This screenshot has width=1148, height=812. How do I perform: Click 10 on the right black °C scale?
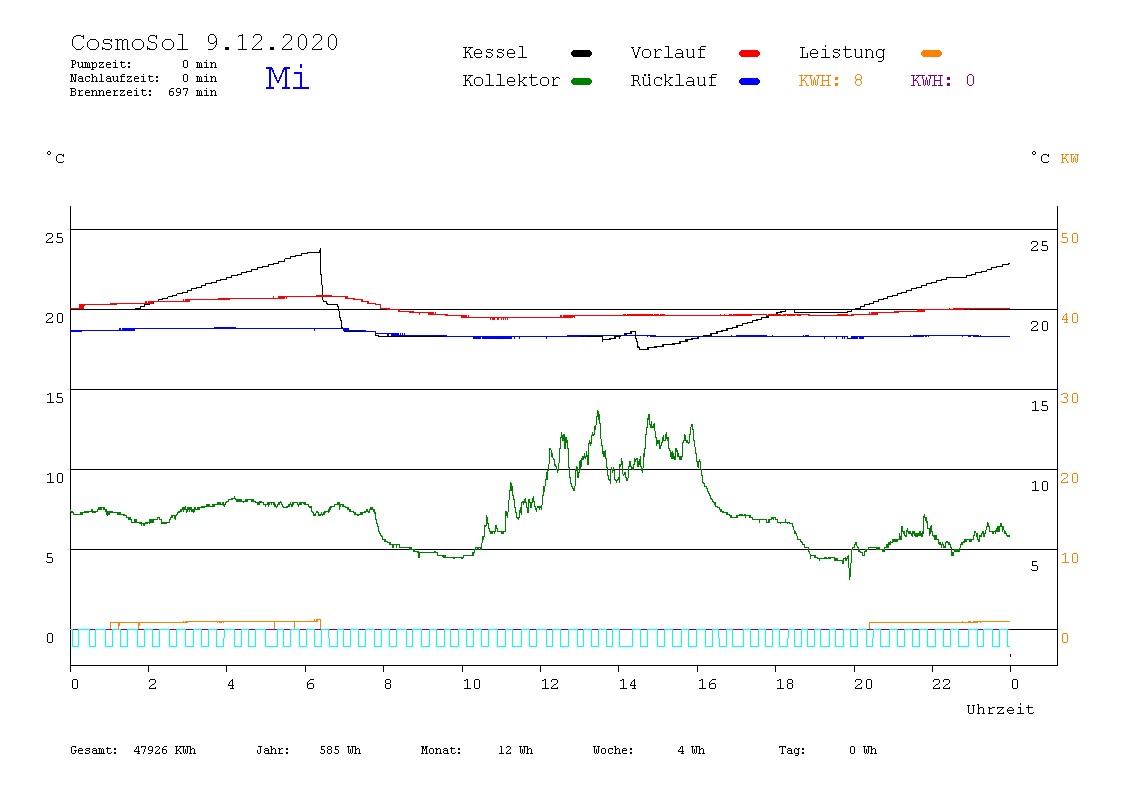[1040, 486]
